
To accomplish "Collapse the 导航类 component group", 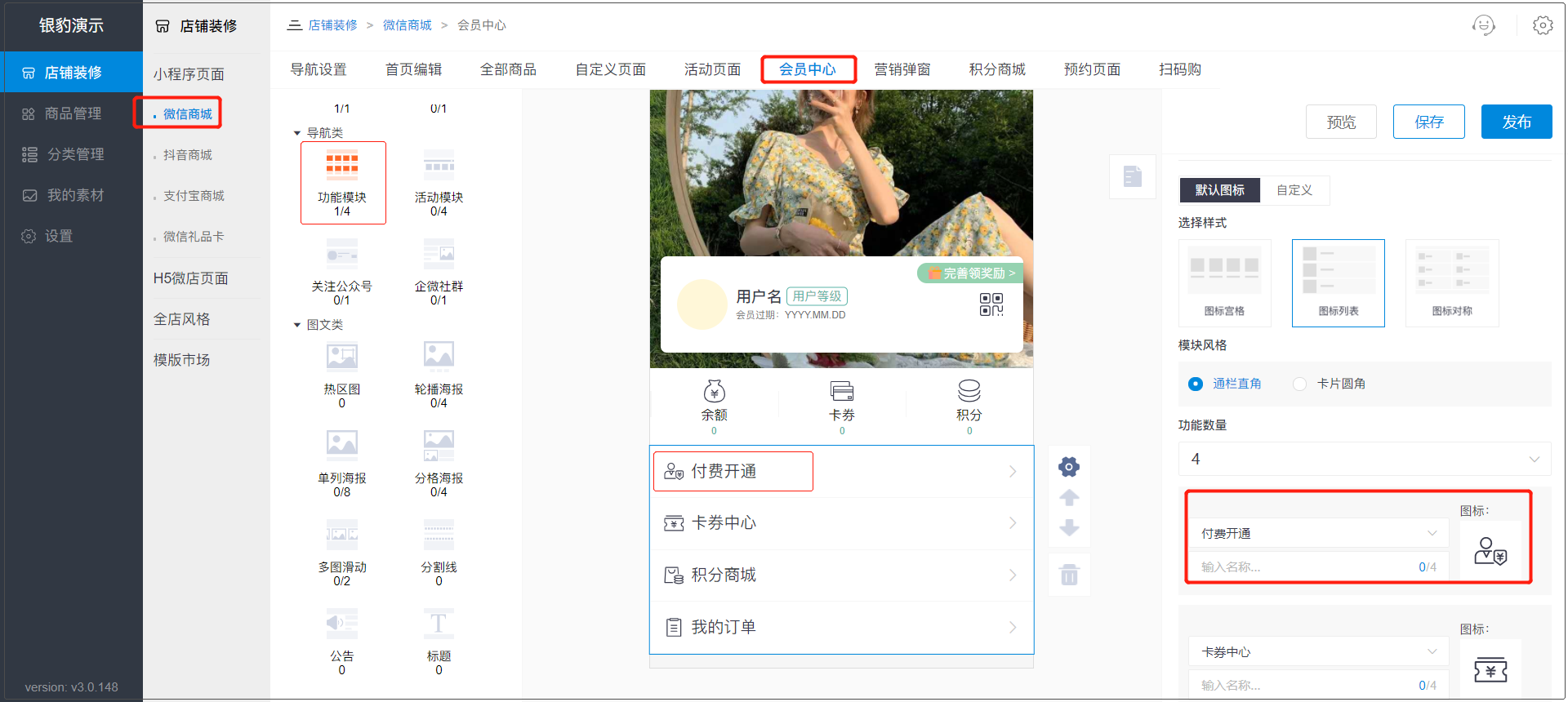I will pyautogui.click(x=297, y=133).
